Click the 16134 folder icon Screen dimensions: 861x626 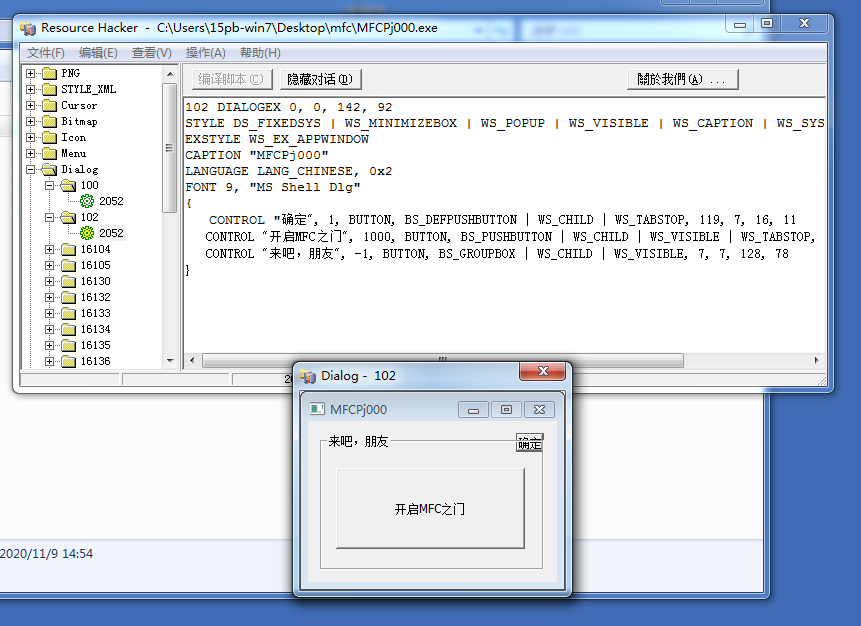(69, 329)
